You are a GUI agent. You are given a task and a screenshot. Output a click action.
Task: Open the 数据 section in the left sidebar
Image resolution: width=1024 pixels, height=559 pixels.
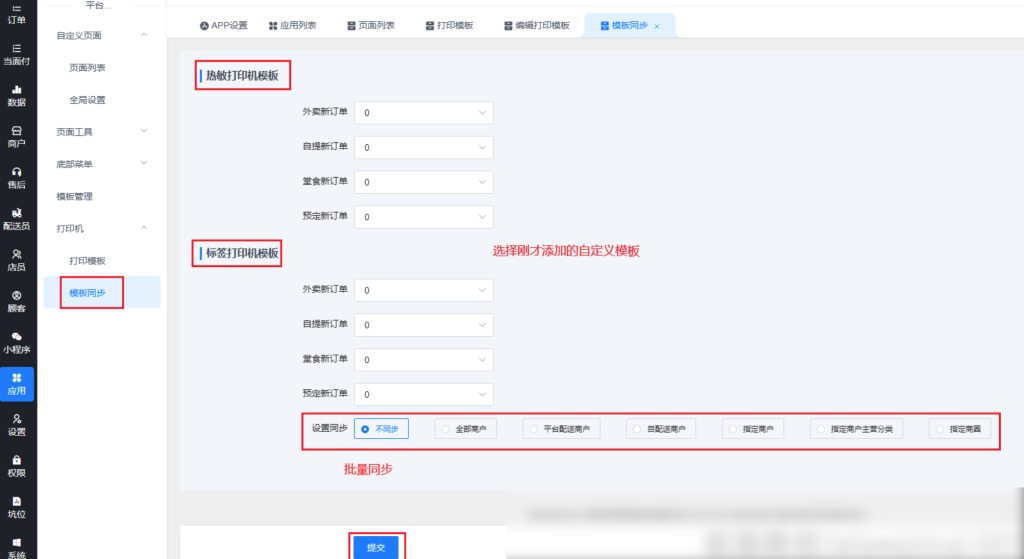coord(17,95)
